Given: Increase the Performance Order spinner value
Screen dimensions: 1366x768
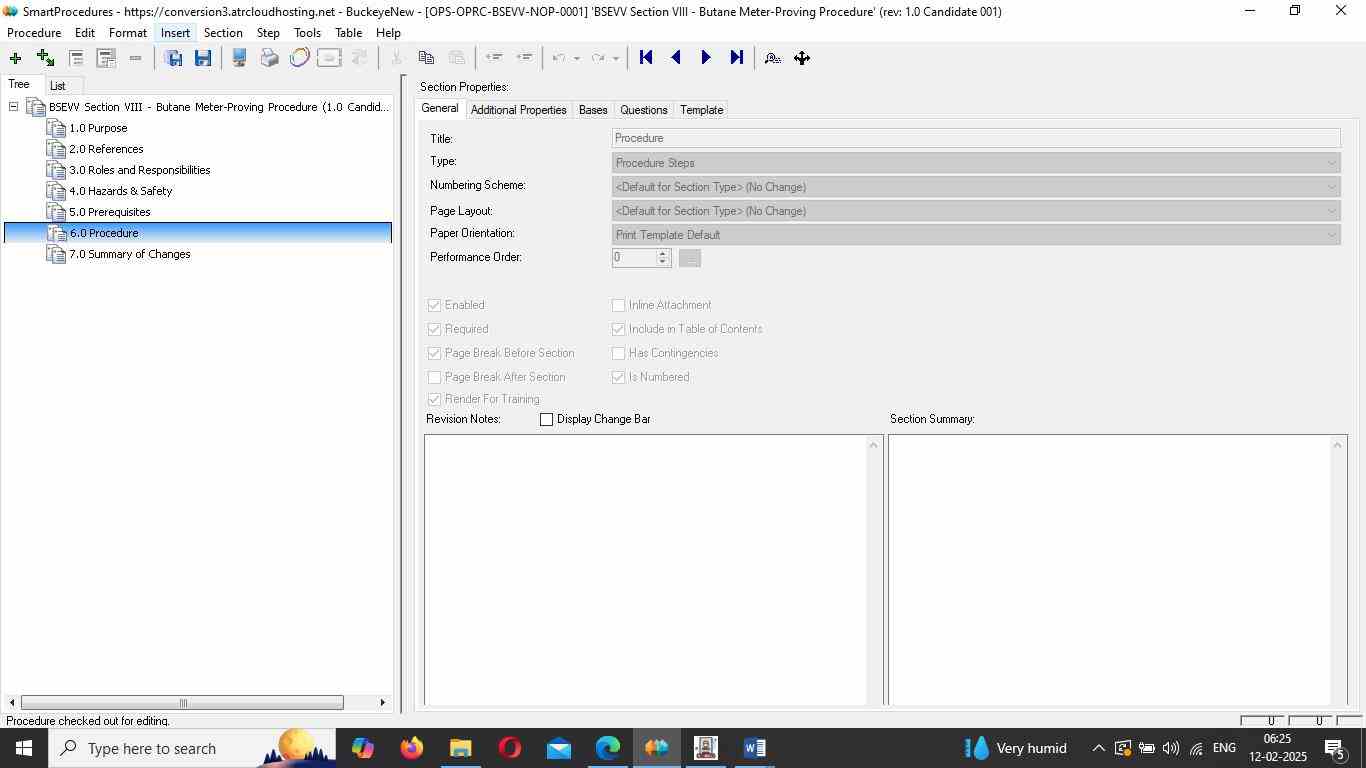Looking at the screenshot, I should point(662,253).
